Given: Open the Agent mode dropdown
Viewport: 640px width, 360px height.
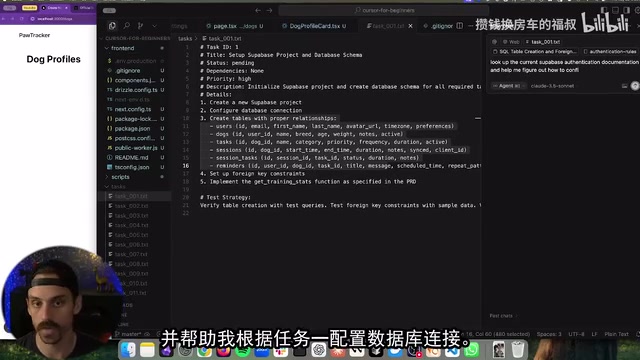Looking at the screenshot, I should tap(508, 86).
